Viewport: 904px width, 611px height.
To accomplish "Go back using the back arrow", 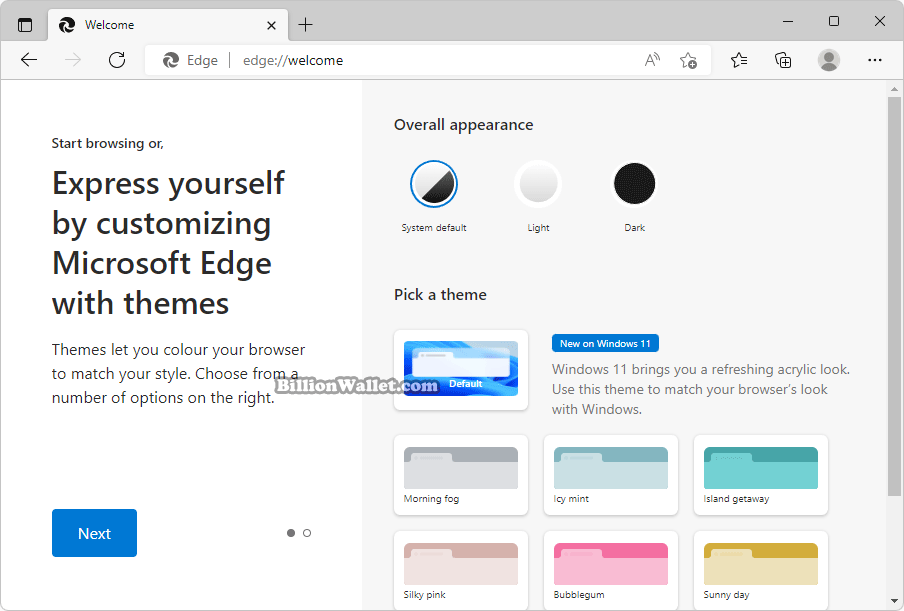I will coord(29,60).
